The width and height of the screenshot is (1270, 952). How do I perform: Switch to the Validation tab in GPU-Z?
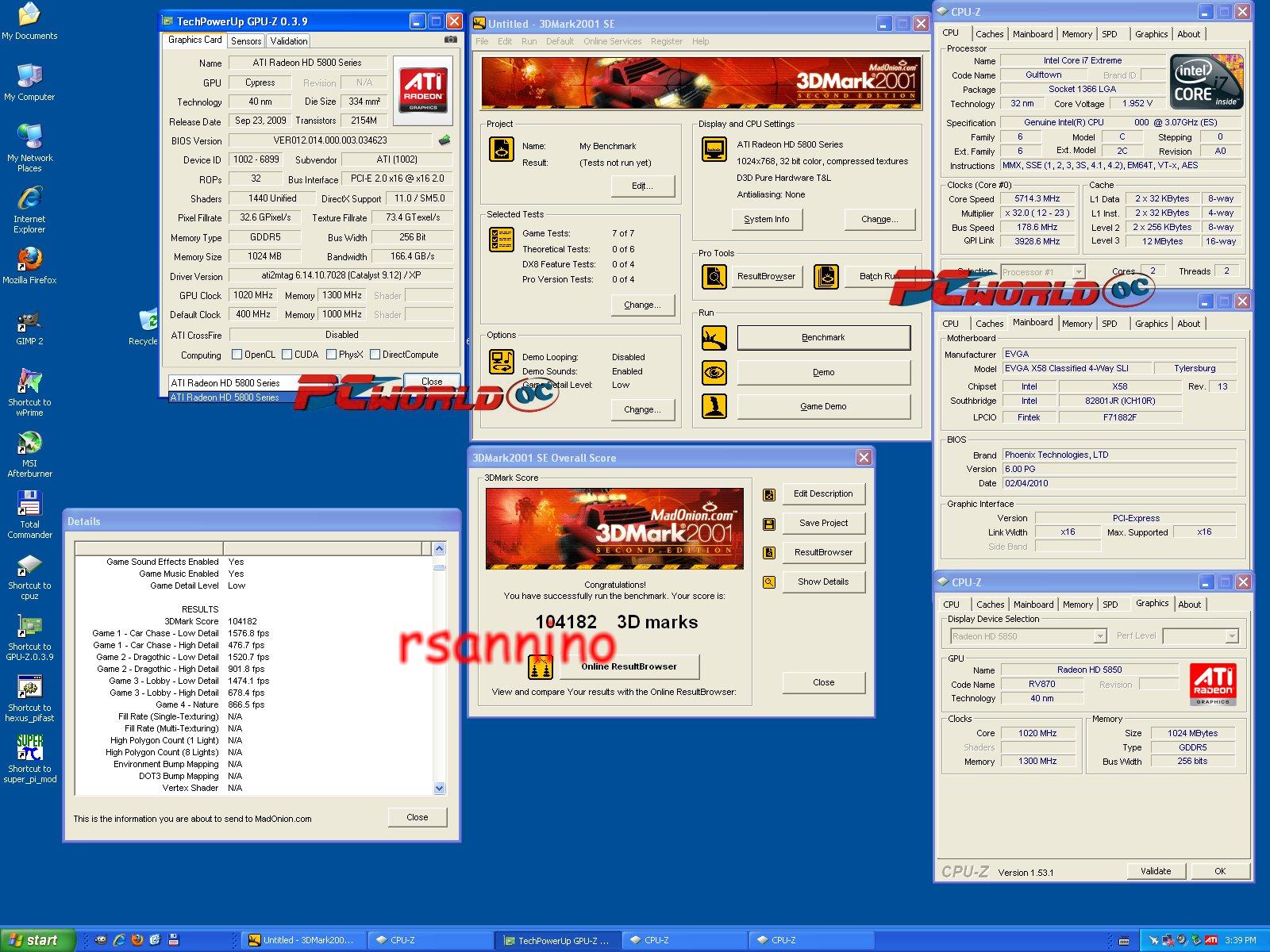(289, 41)
